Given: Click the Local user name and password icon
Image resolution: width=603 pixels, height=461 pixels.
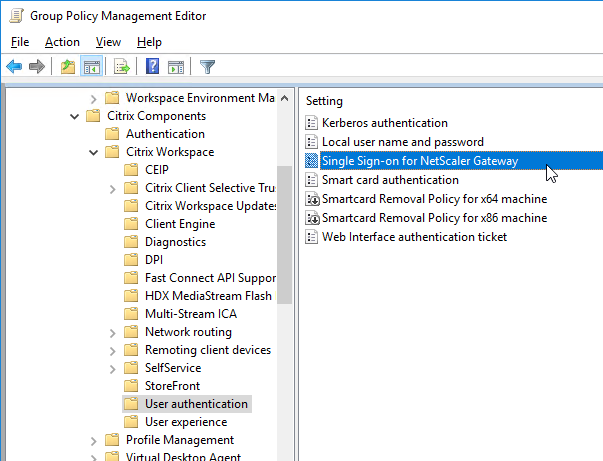Looking at the screenshot, I should coord(311,142).
